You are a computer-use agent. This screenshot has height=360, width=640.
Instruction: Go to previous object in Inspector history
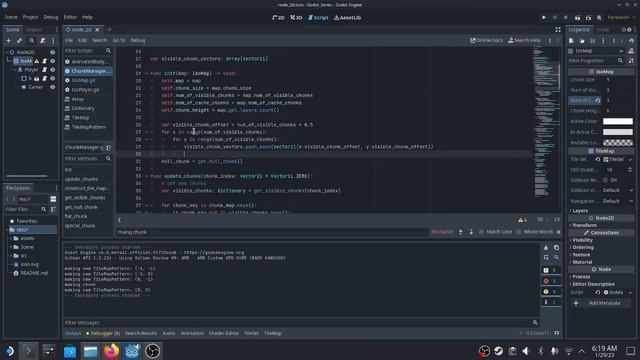[x=614, y=41]
